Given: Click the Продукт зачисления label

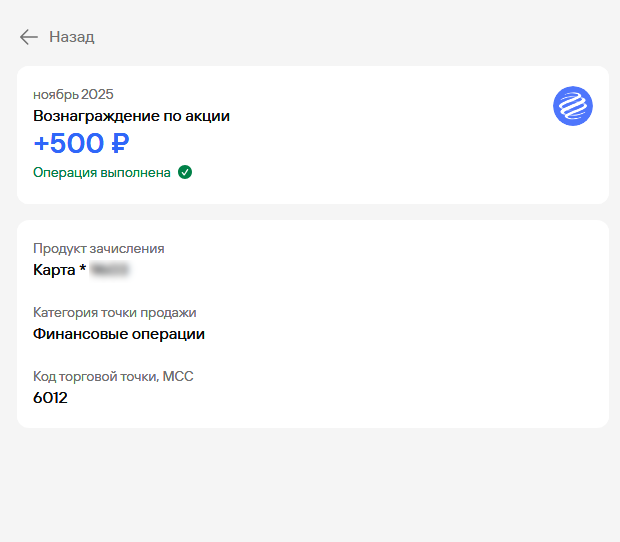Looking at the screenshot, I should (98, 249).
